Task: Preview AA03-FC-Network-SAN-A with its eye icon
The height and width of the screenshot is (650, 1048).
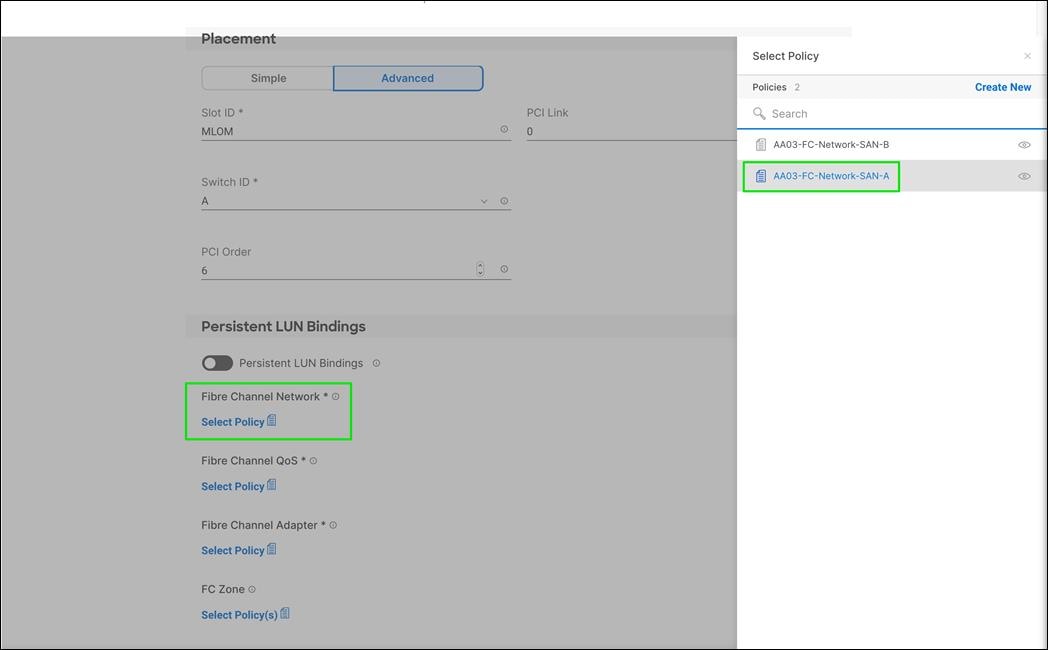Action: coord(1024,175)
